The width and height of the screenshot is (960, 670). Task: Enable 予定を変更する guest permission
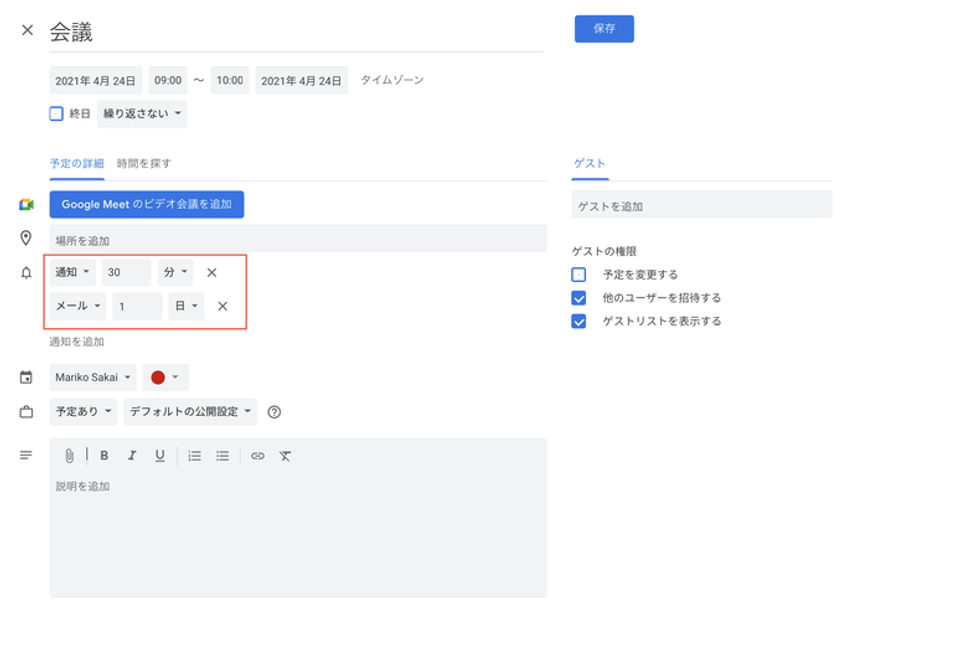pos(579,274)
